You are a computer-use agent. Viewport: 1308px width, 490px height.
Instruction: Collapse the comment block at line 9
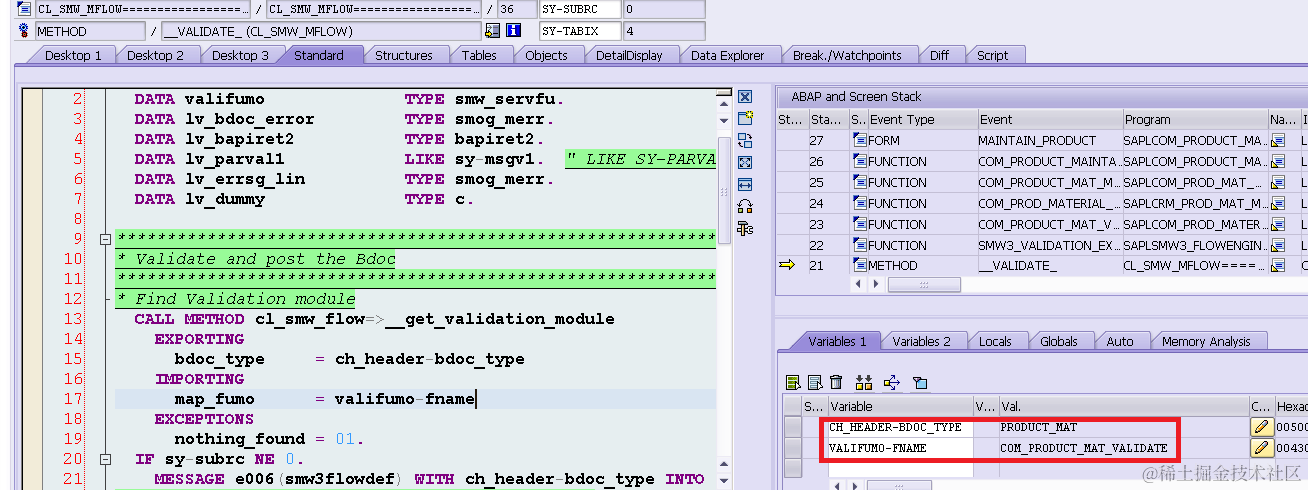point(105,239)
